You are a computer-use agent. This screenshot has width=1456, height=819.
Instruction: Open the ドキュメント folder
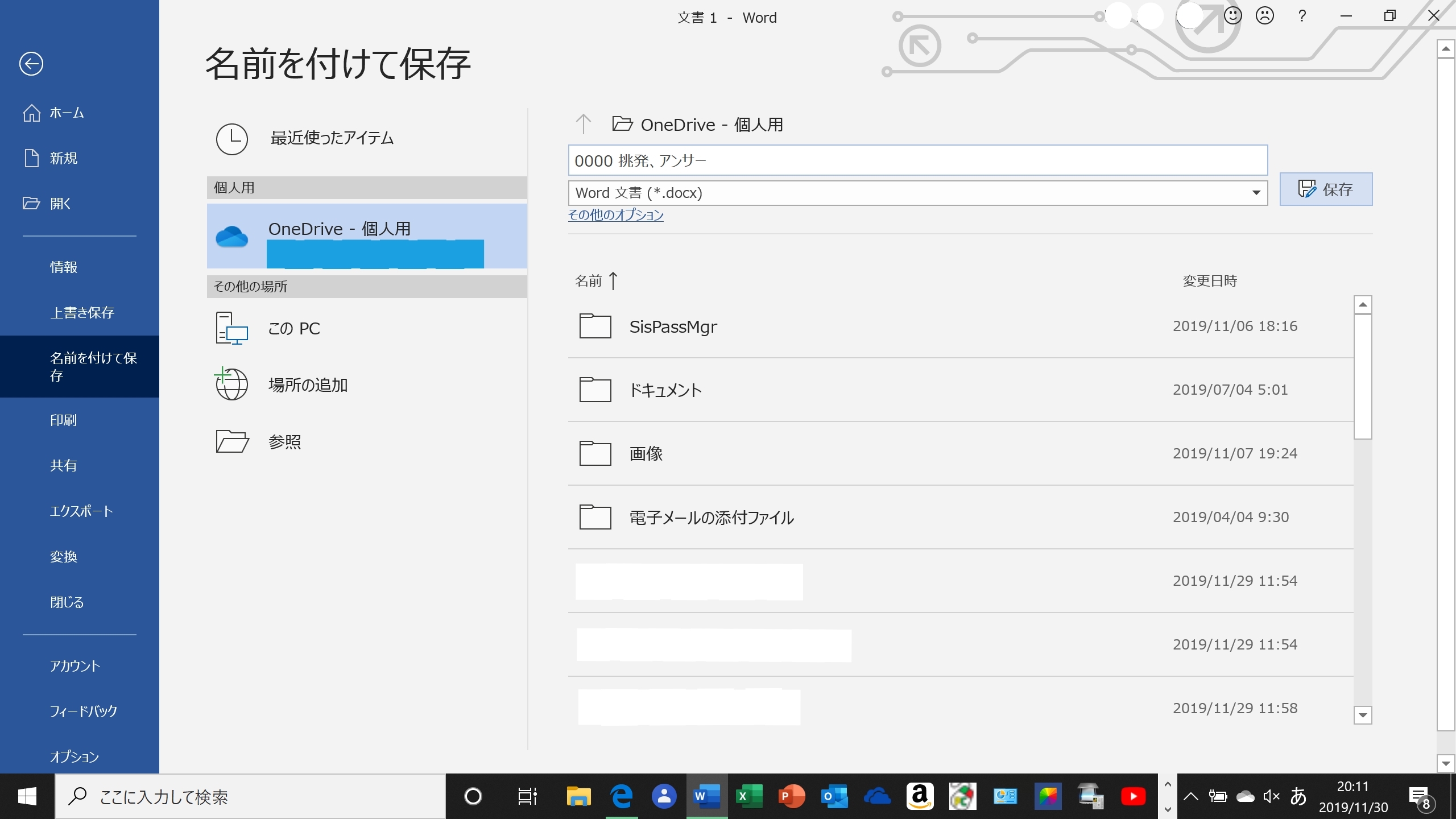pos(961,390)
